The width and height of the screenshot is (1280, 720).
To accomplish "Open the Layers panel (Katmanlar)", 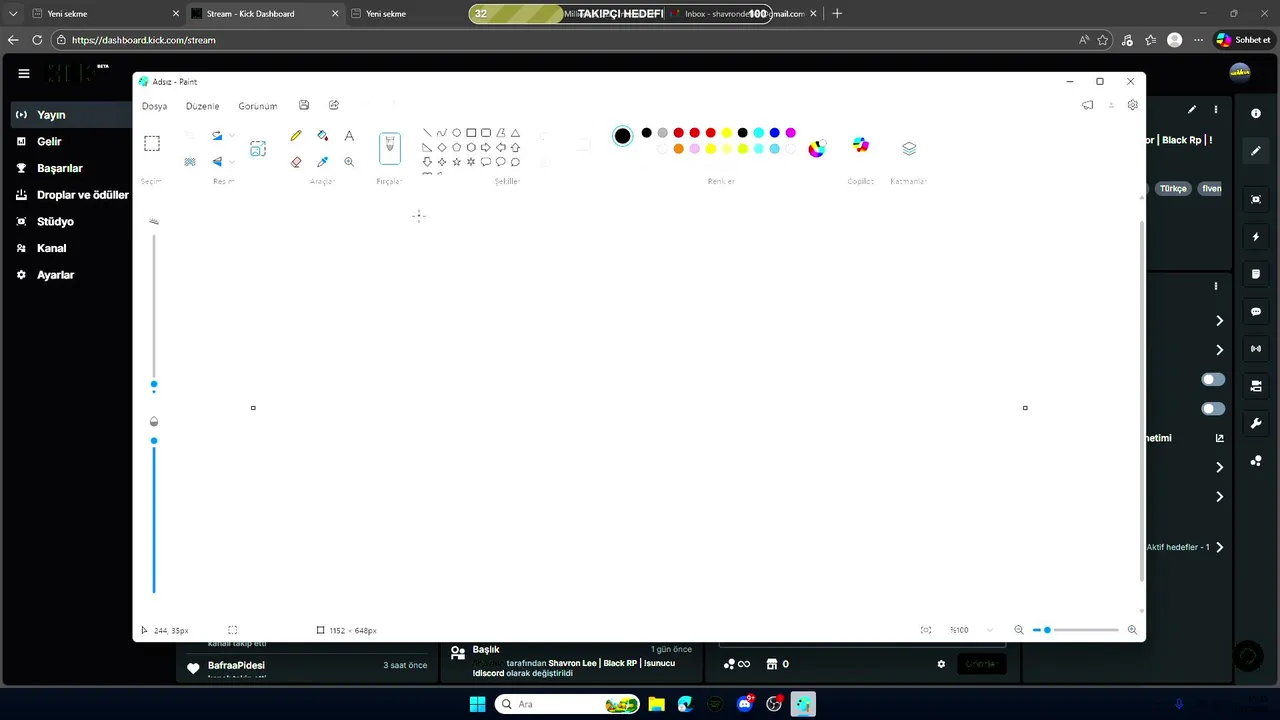I will (x=909, y=148).
